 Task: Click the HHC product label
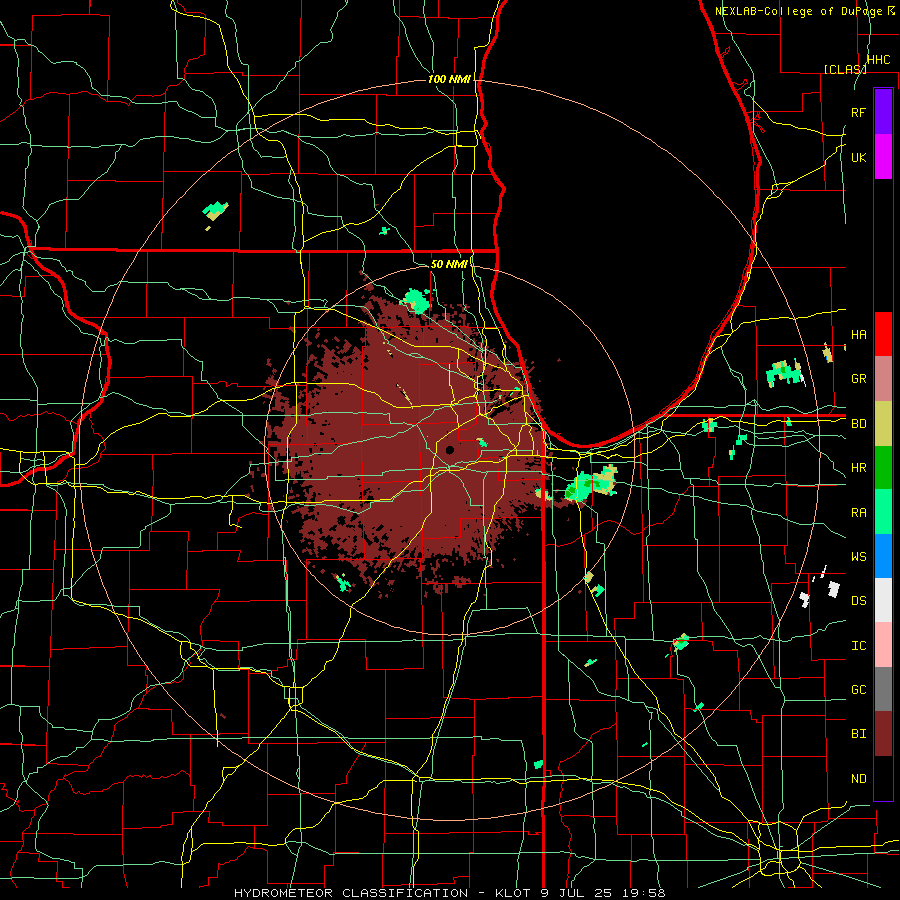coord(878,60)
